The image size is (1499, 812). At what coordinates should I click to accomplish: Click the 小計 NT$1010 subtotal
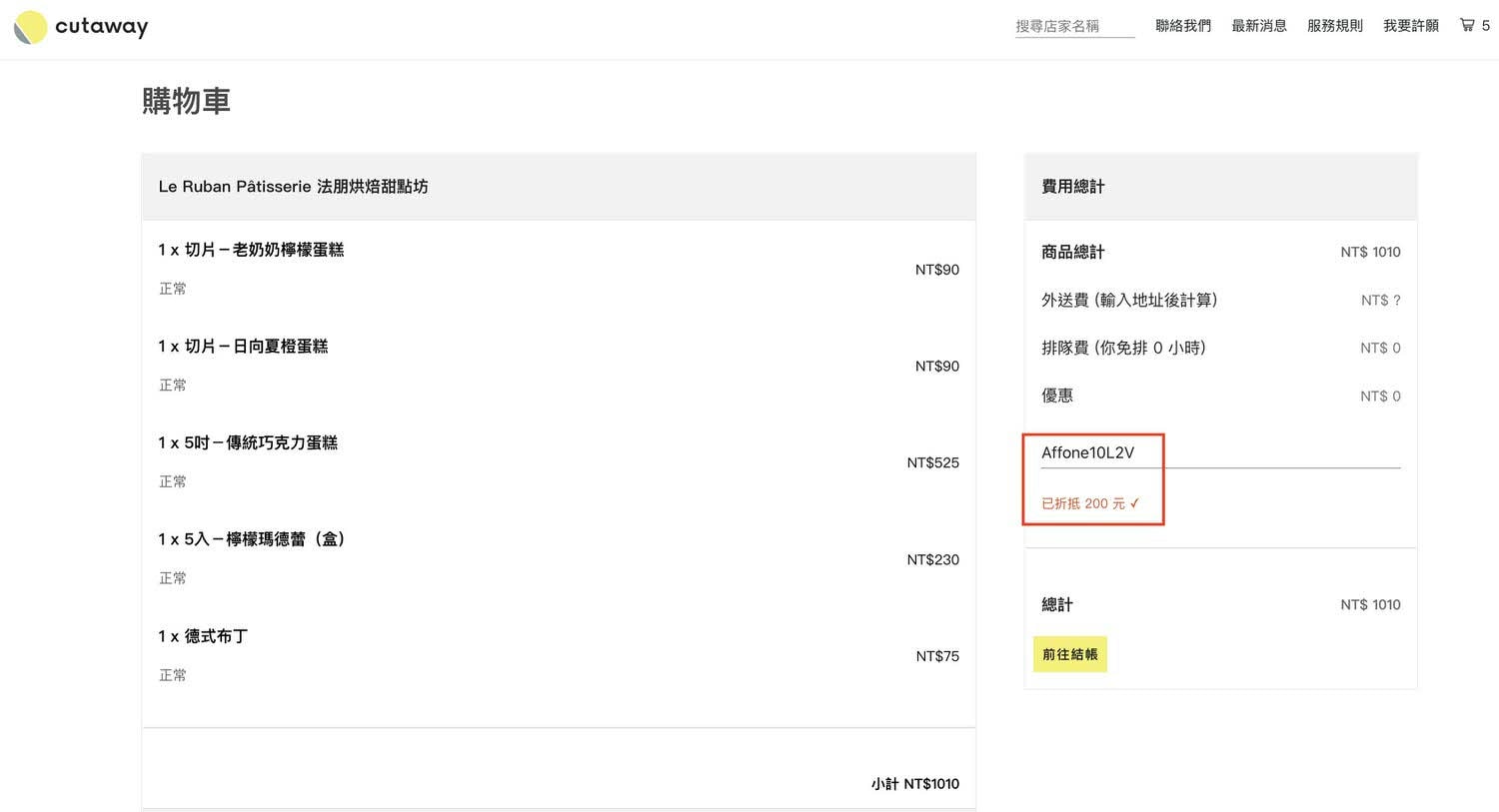point(914,784)
